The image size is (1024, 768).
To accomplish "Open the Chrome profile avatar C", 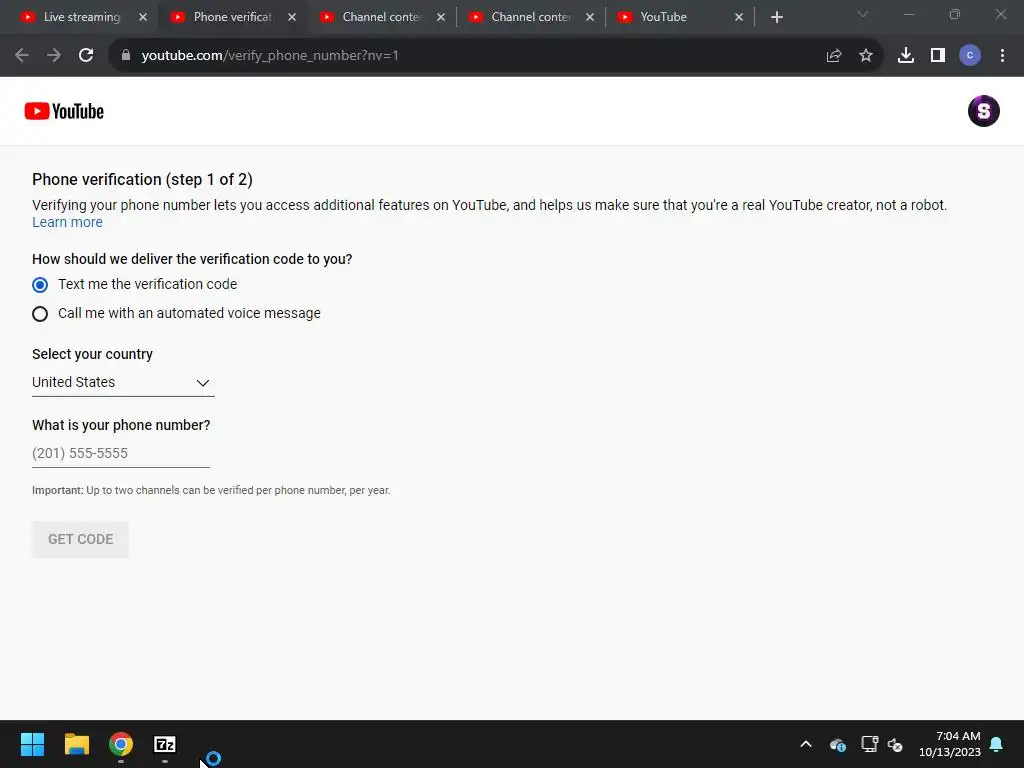I will pos(970,56).
